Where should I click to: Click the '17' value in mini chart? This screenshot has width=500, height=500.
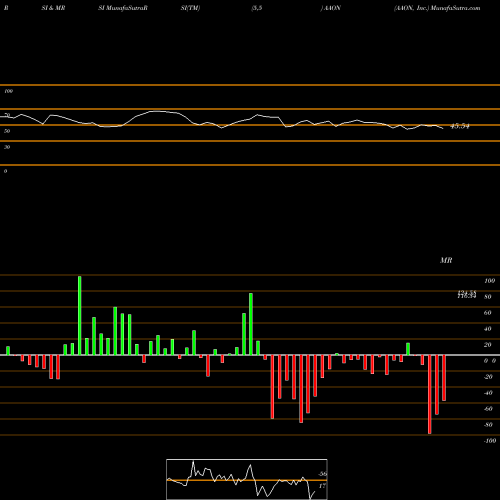point(322,486)
